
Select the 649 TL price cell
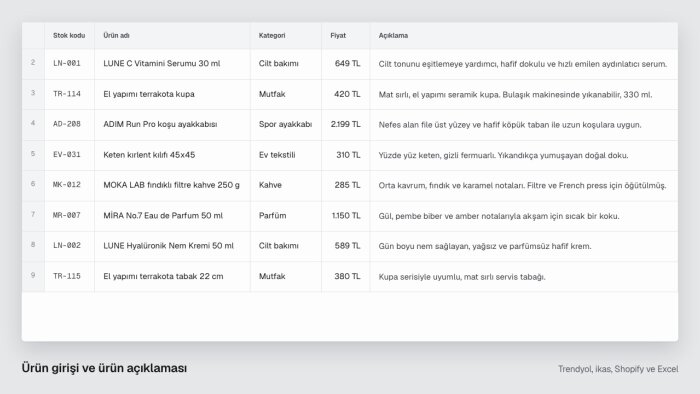346,64
